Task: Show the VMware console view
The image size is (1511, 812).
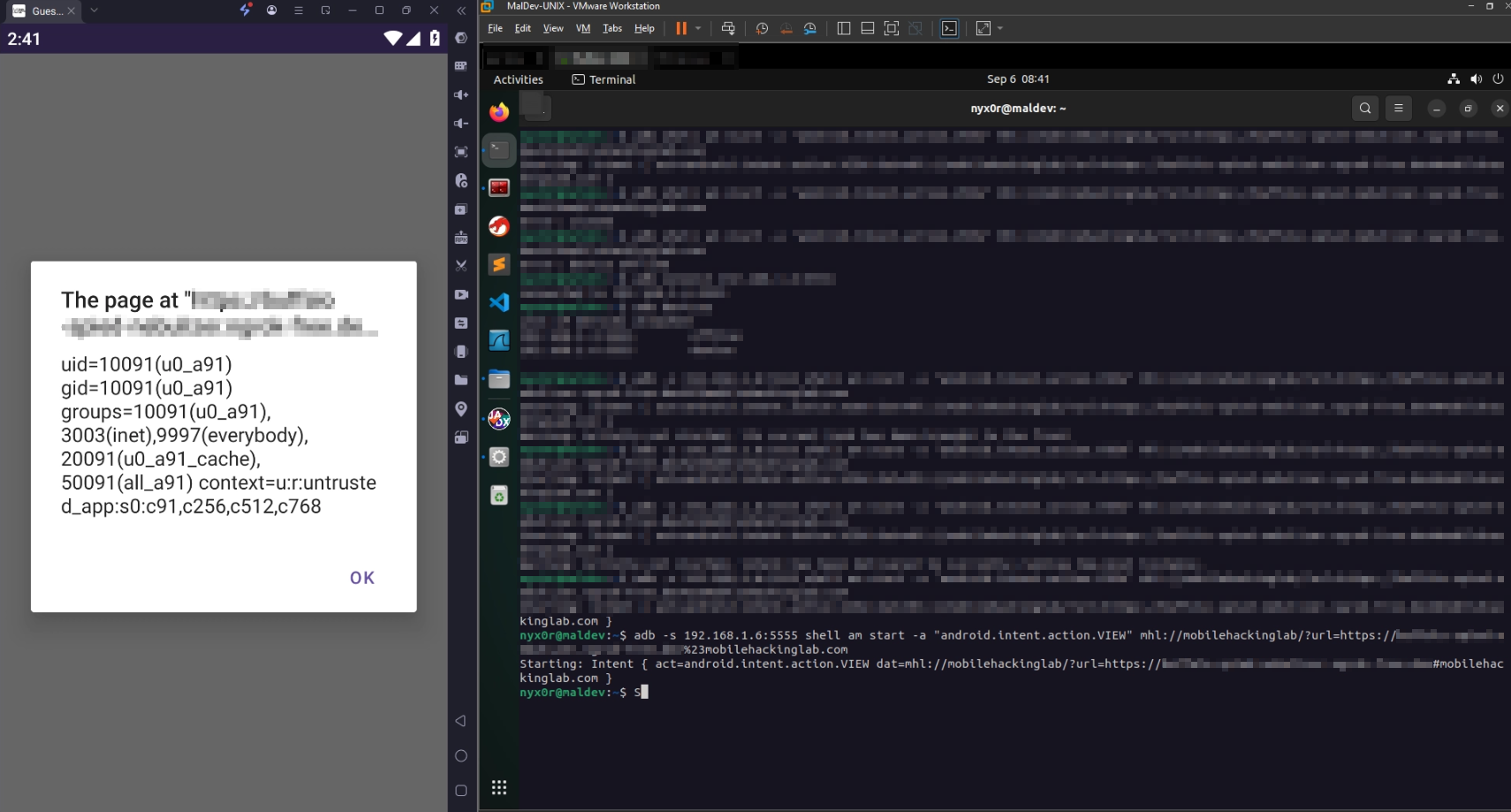Action: (x=949, y=28)
